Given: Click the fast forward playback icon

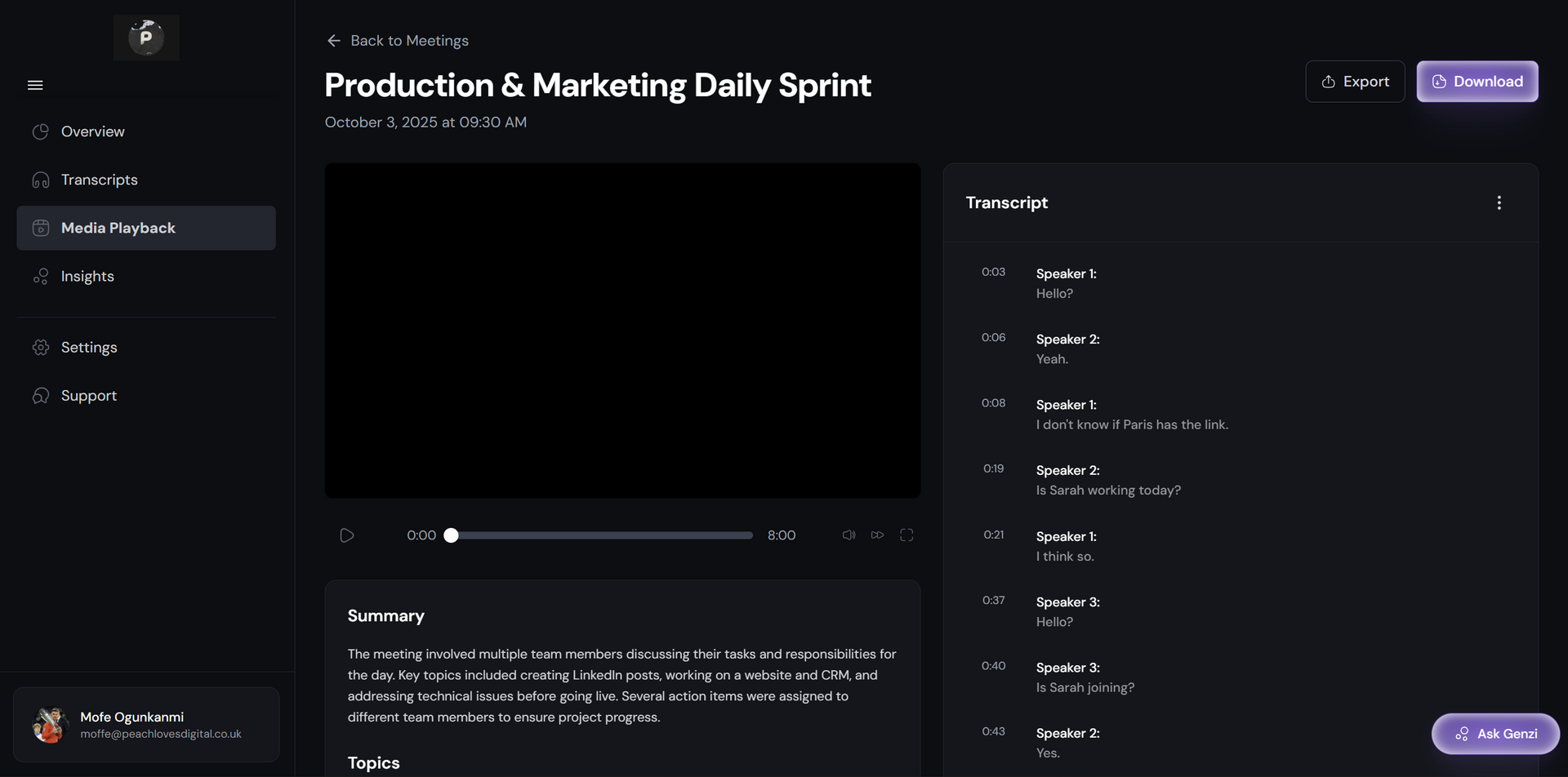Looking at the screenshot, I should click(x=877, y=535).
